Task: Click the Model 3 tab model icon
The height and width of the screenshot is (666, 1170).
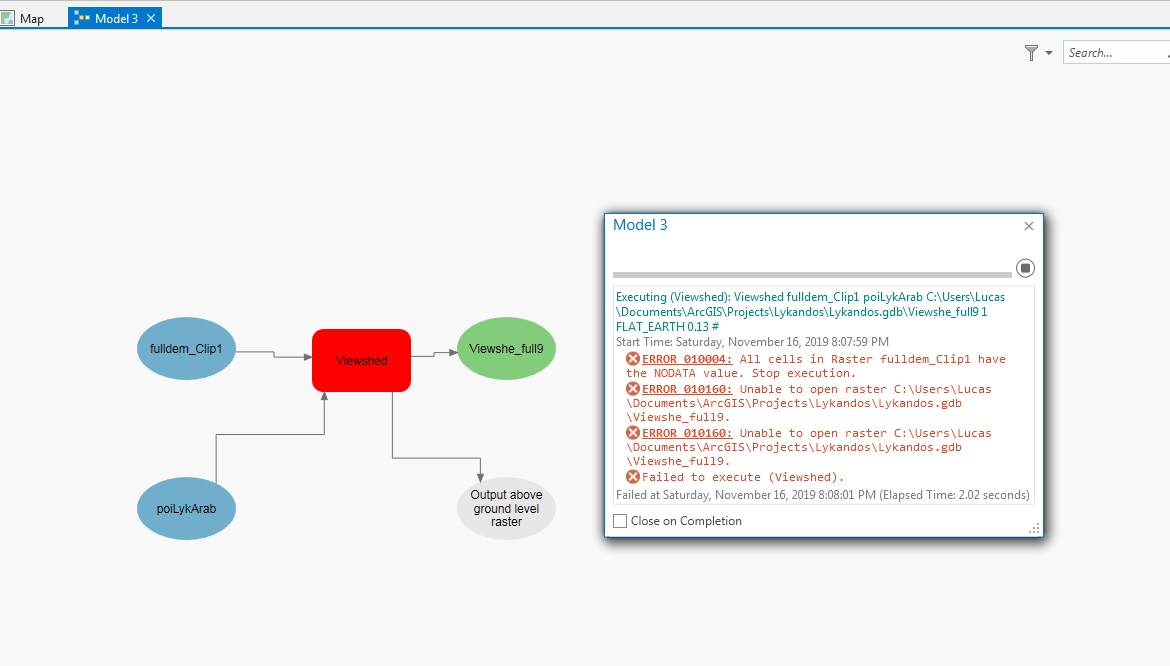Action: coord(81,18)
